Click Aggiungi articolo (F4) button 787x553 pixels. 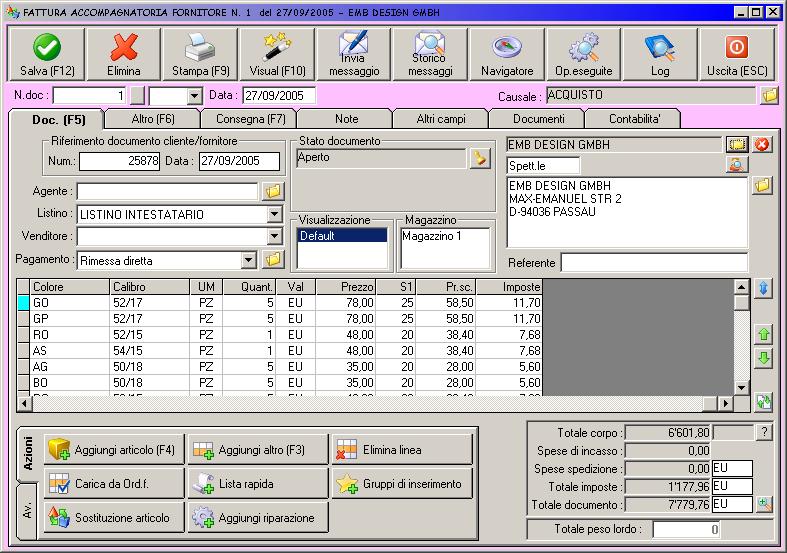(x=112, y=450)
